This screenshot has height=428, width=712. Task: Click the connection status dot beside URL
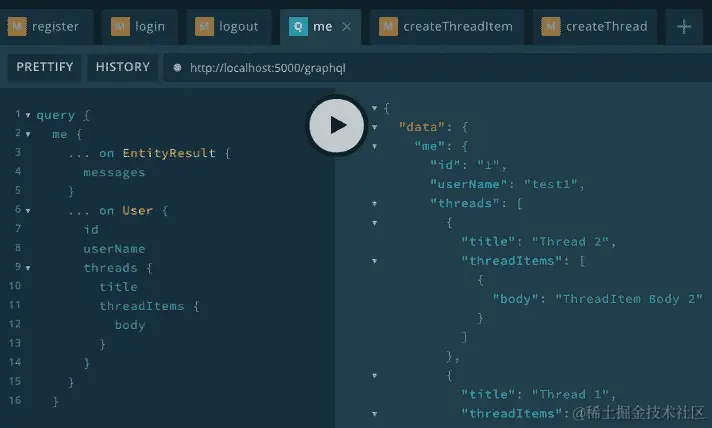click(178, 68)
